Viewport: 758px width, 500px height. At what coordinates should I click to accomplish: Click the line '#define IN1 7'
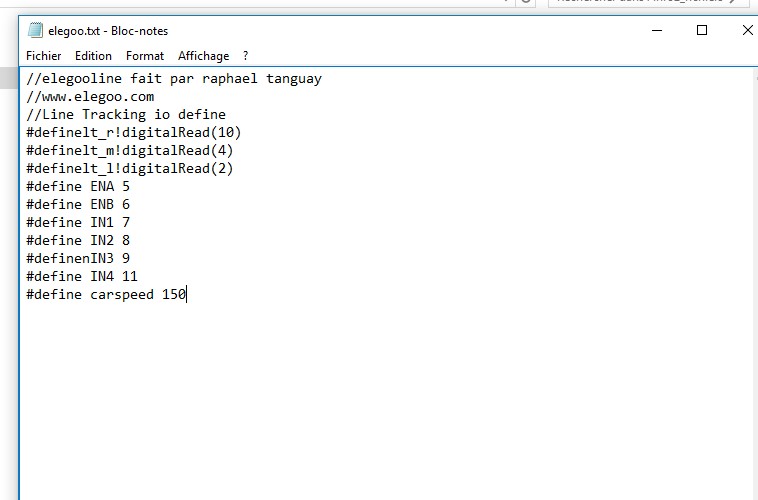tap(78, 222)
